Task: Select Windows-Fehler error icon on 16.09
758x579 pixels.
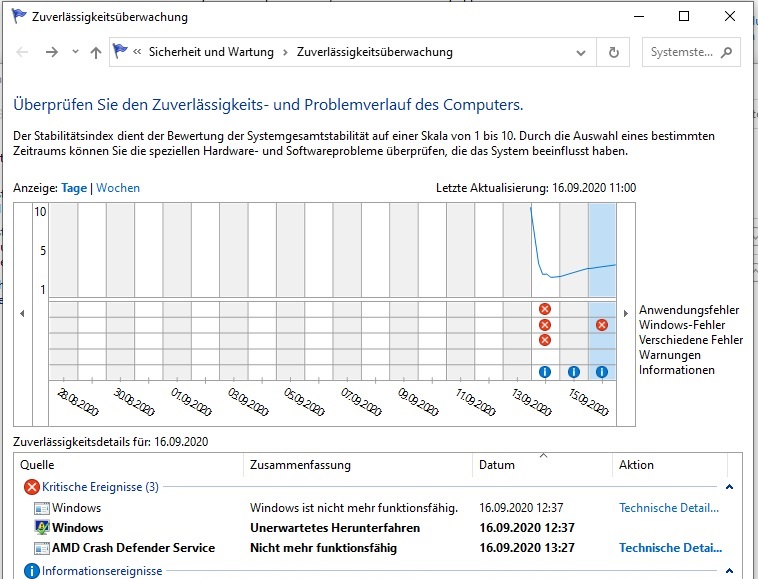Action: tap(602, 325)
